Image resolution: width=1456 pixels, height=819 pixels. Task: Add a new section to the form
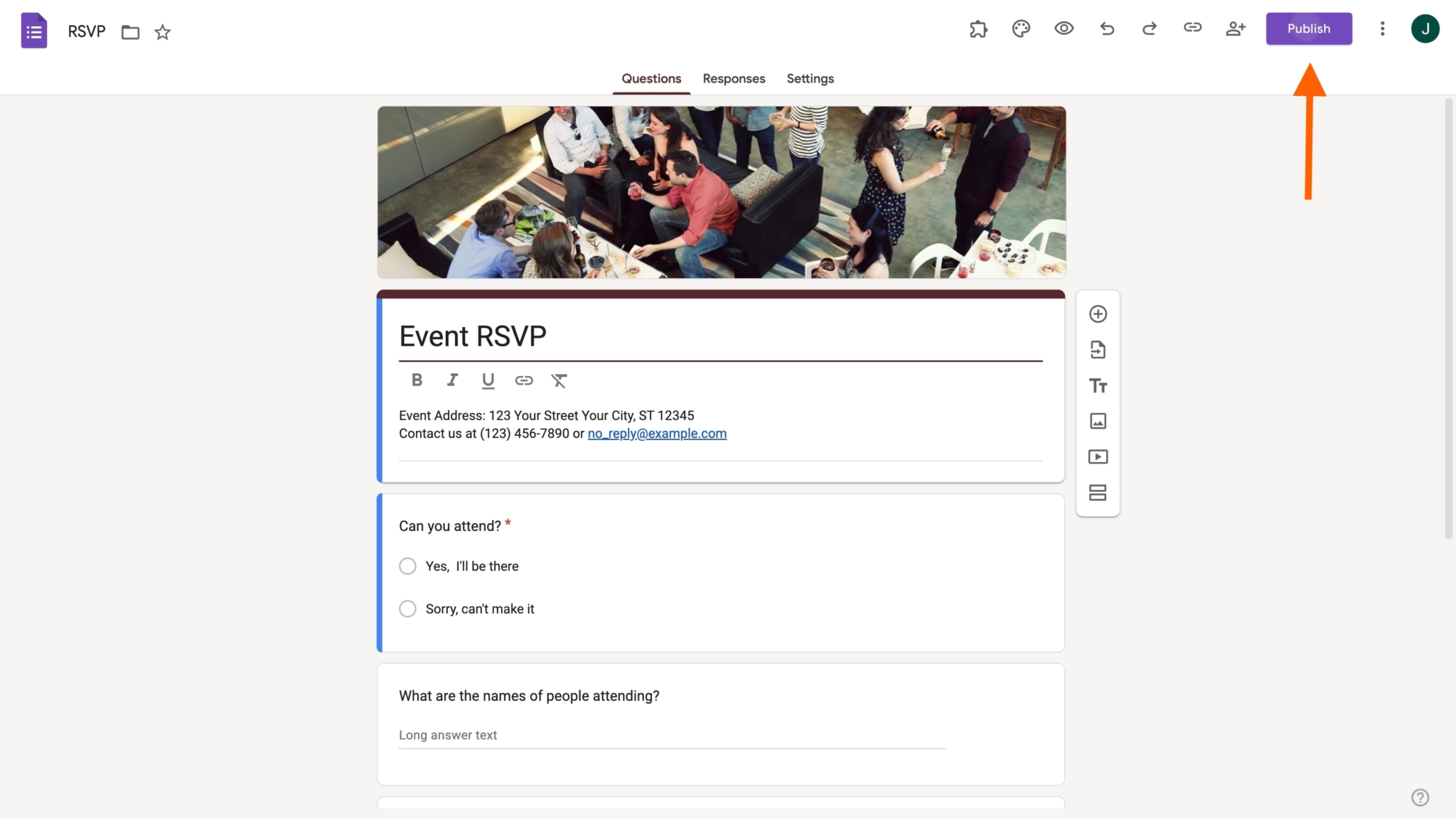point(1098,492)
